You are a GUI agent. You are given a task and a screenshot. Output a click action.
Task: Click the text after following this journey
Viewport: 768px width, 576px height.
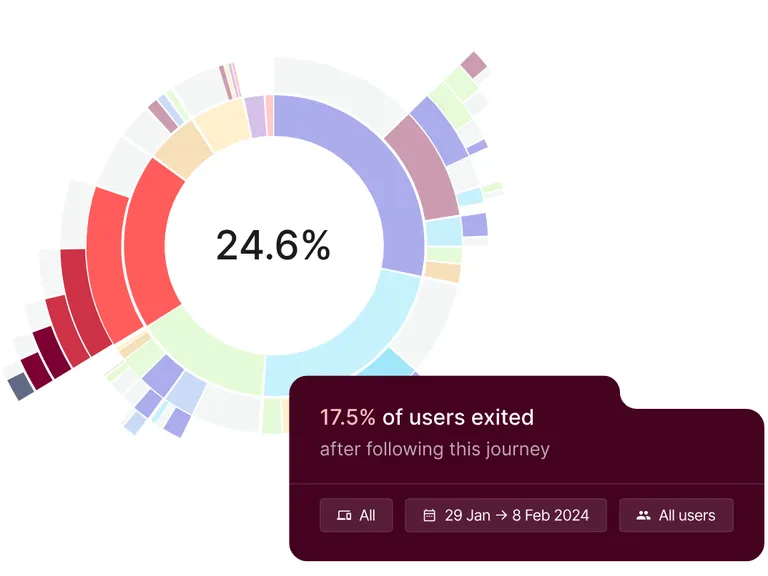click(x=434, y=449)
